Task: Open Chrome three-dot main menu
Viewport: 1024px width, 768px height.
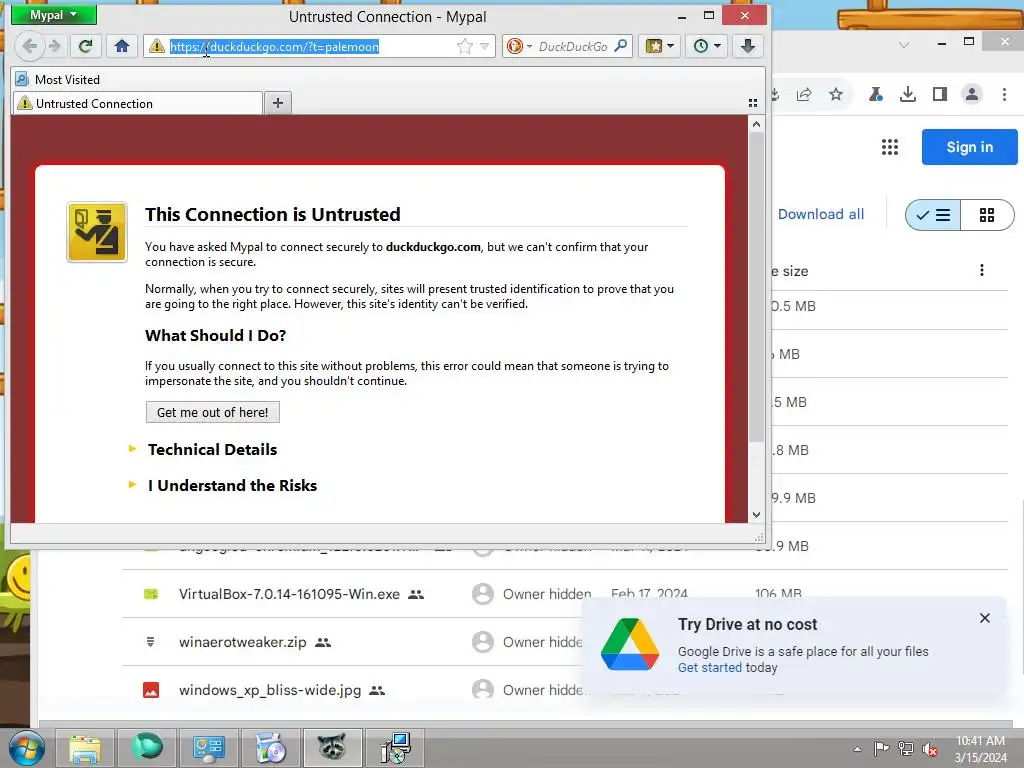Action: (1004, 95)
